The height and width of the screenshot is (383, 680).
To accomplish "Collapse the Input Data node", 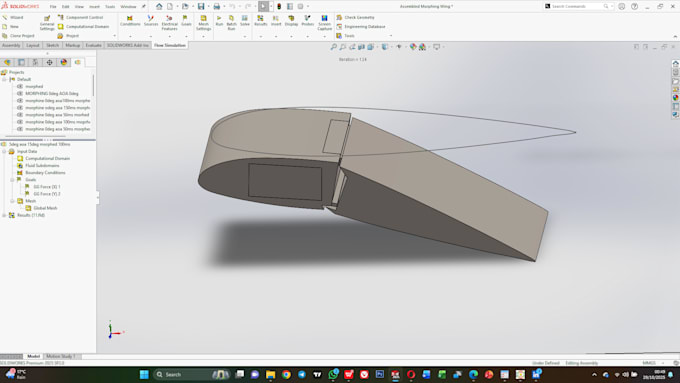I will point(4,151).
